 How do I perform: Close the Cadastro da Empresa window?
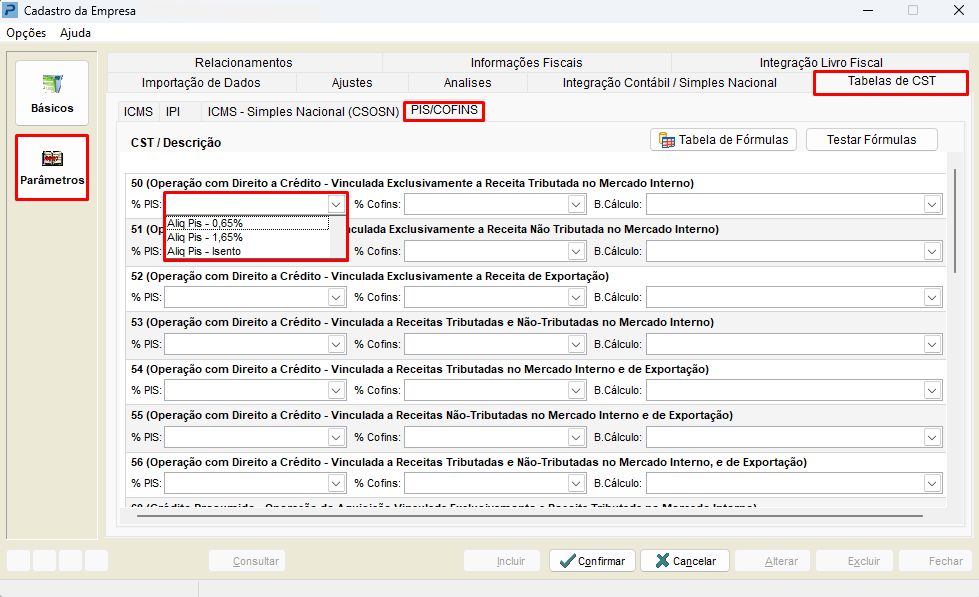(x=959, y=10)
